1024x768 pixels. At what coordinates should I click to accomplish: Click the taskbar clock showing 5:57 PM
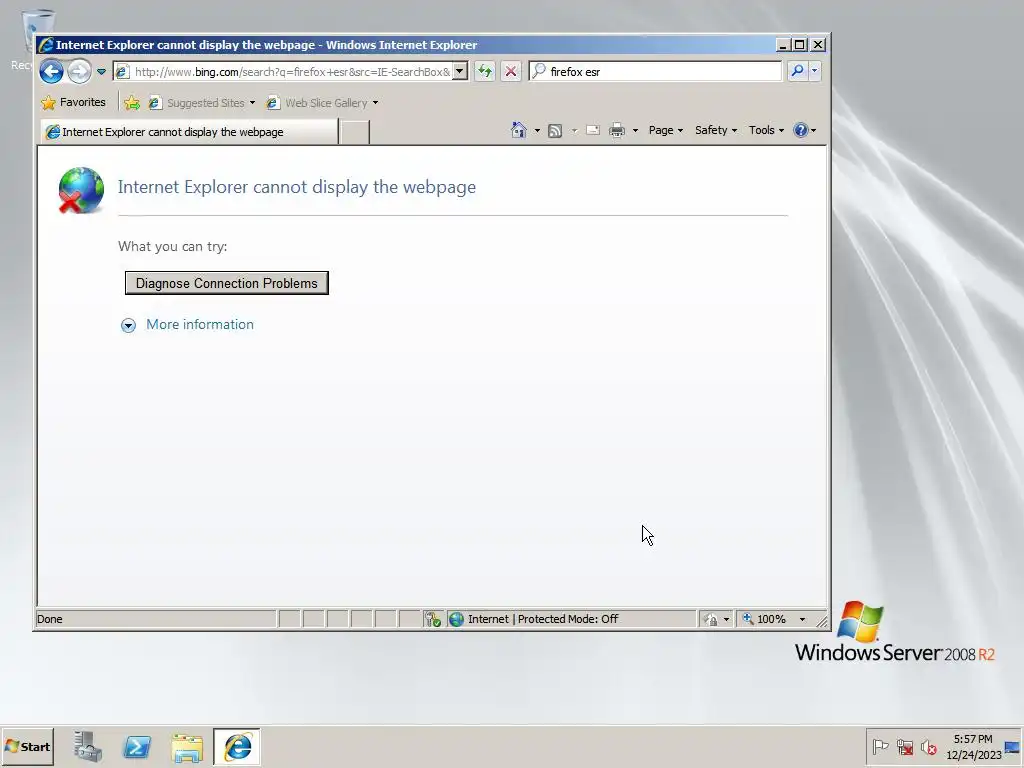tap(973, 747)
